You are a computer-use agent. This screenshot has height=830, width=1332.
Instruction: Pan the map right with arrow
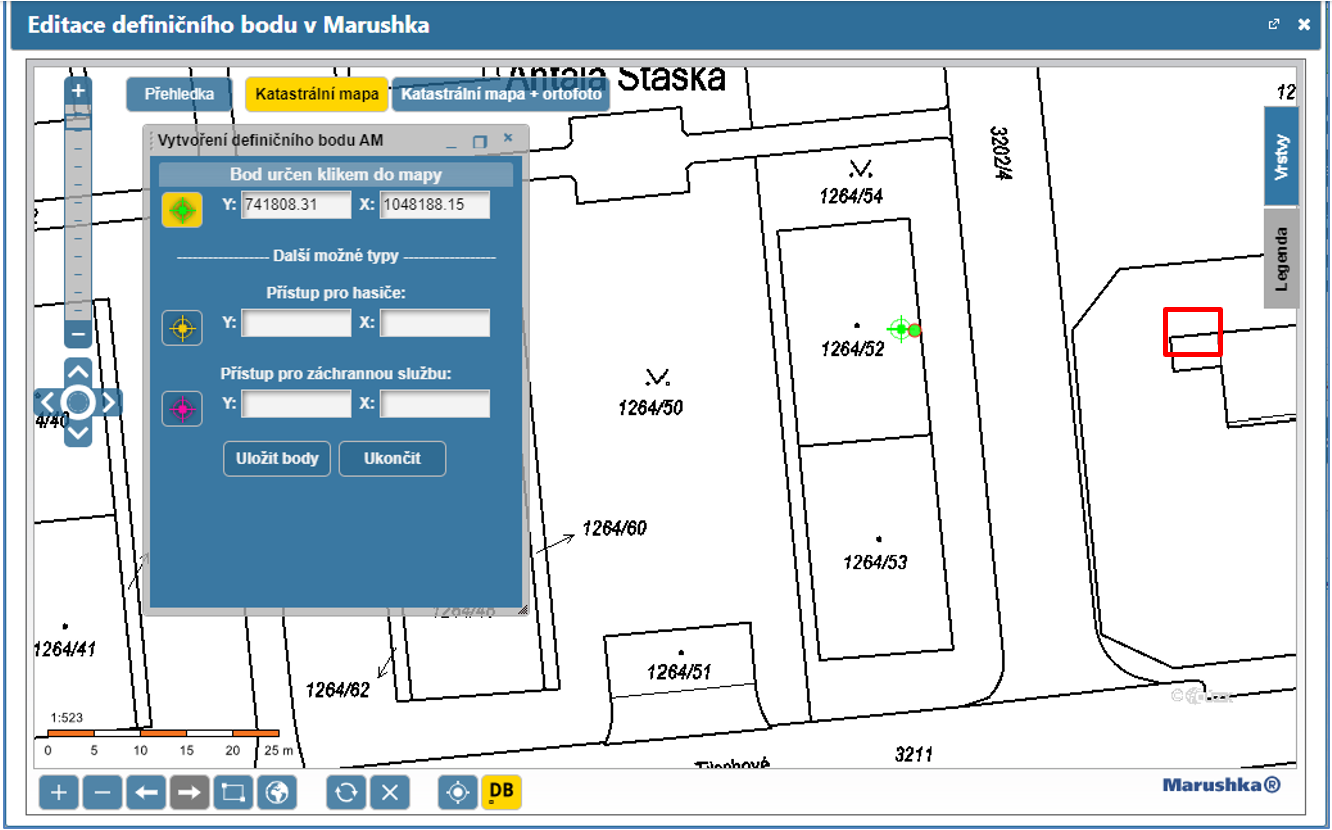[110, 402]
